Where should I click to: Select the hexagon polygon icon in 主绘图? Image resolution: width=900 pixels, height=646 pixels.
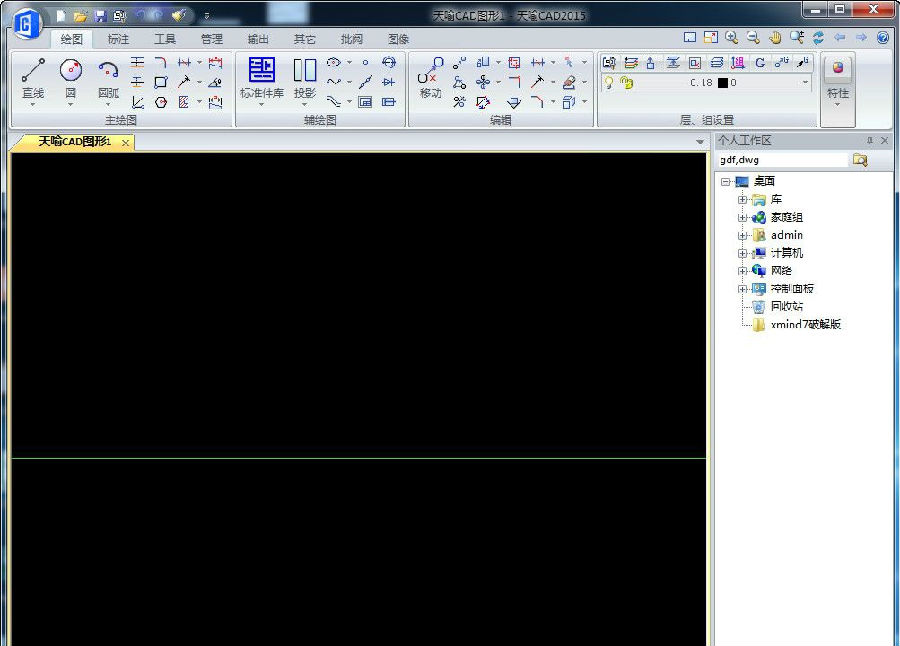(x=161, y=102)
